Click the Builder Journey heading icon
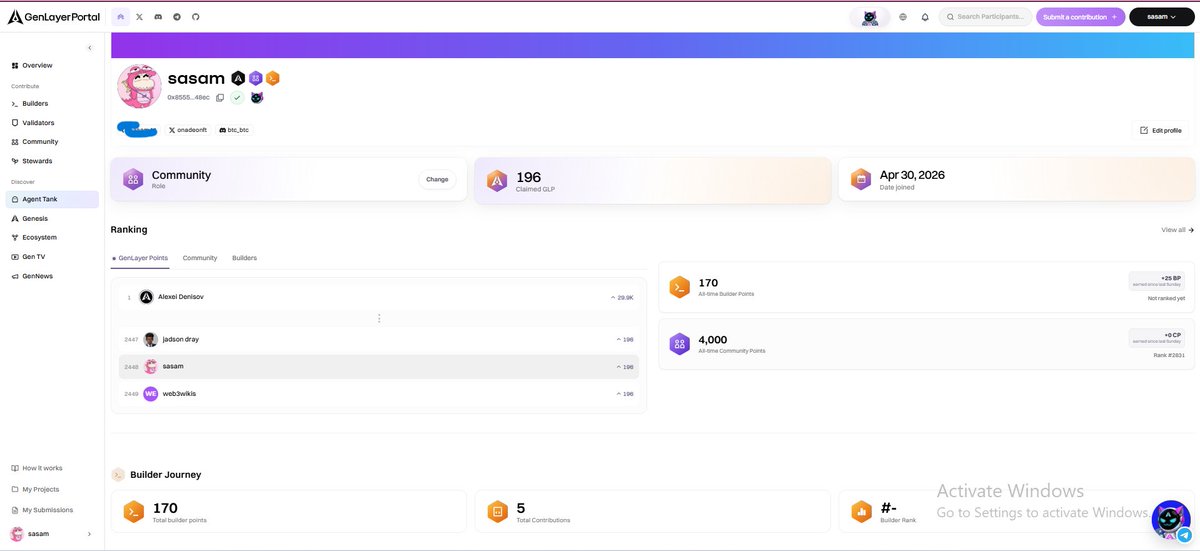Screen dimensions: 1200x551 pyautogui.click(x=118, y=475)
